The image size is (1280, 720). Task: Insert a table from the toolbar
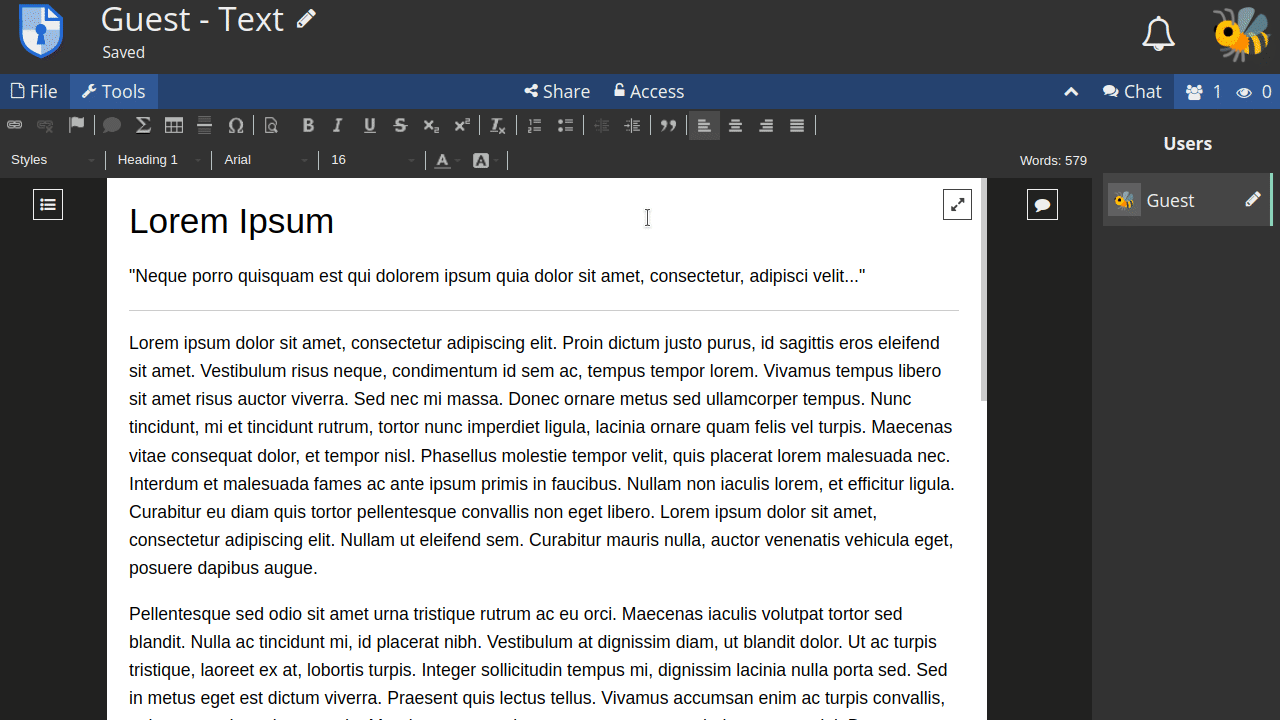click(174, 125)
